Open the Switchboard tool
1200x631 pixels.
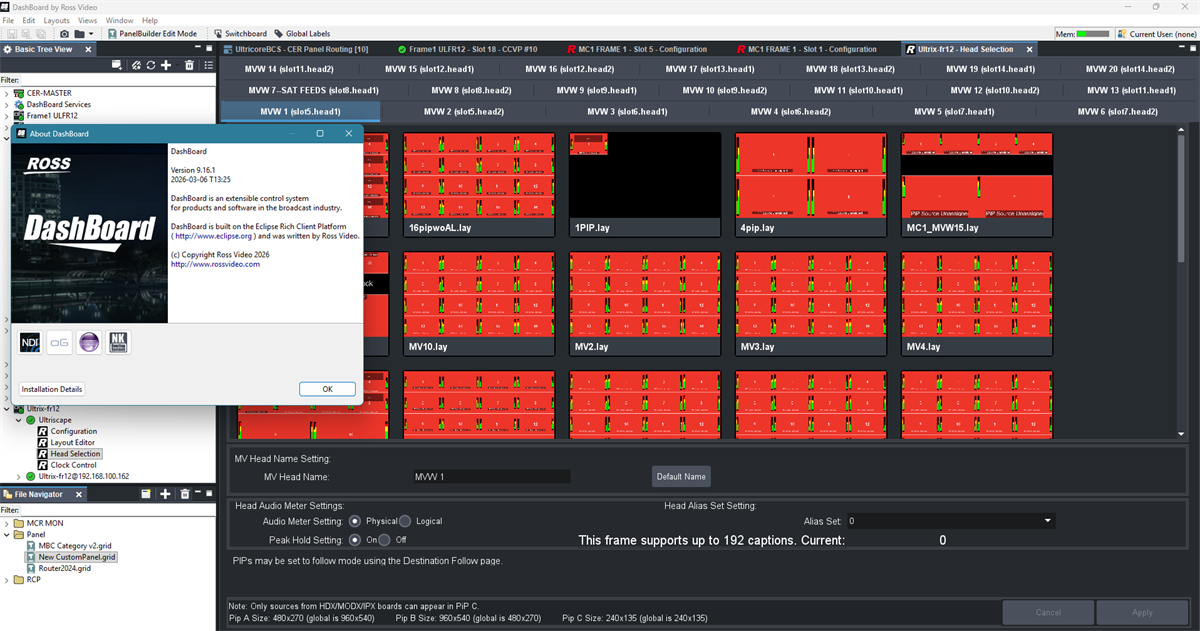pyautogui.click(x=240, y=34)
